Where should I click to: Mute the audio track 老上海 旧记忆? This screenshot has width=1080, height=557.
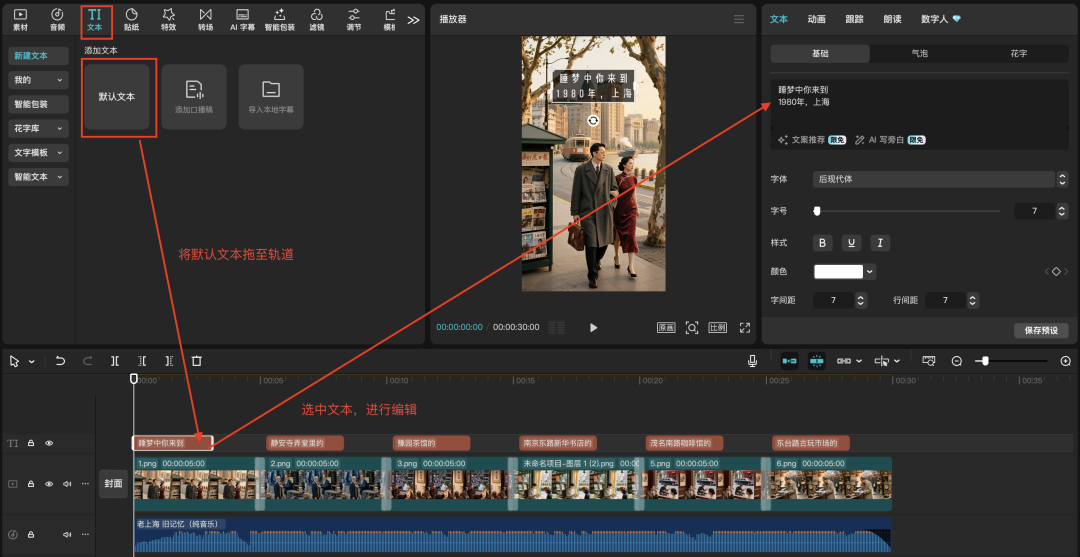click(66, 534)
